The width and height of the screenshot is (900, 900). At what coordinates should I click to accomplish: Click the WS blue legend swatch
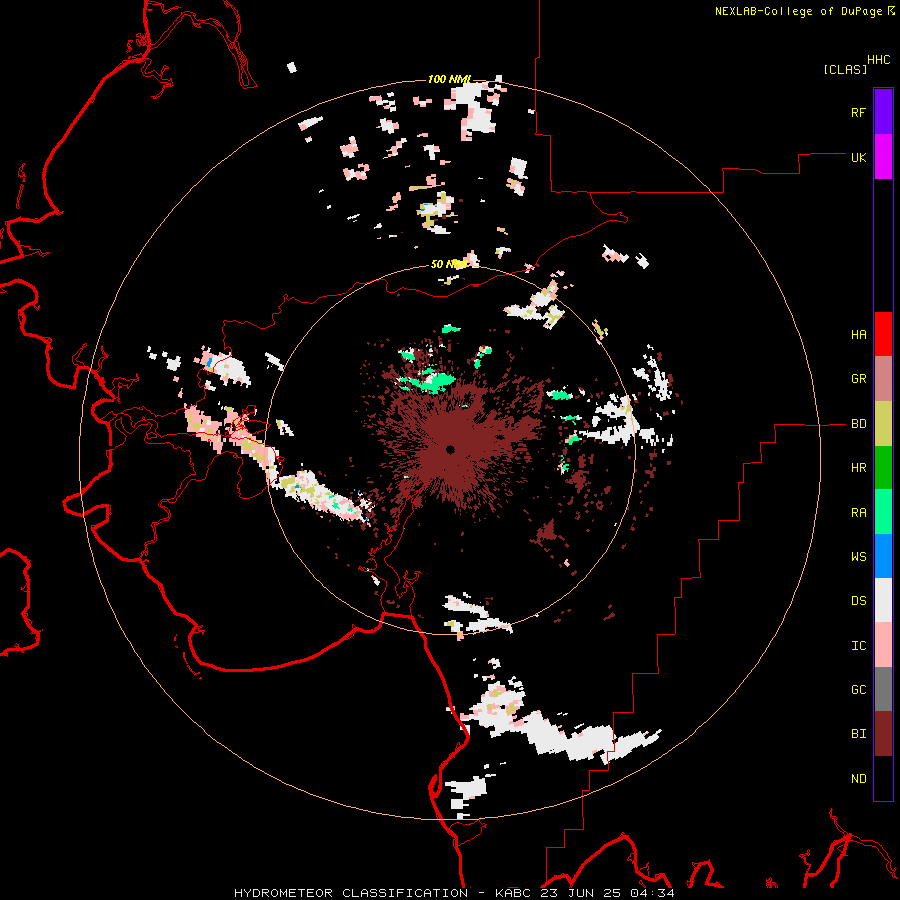(x=883, y=556)
